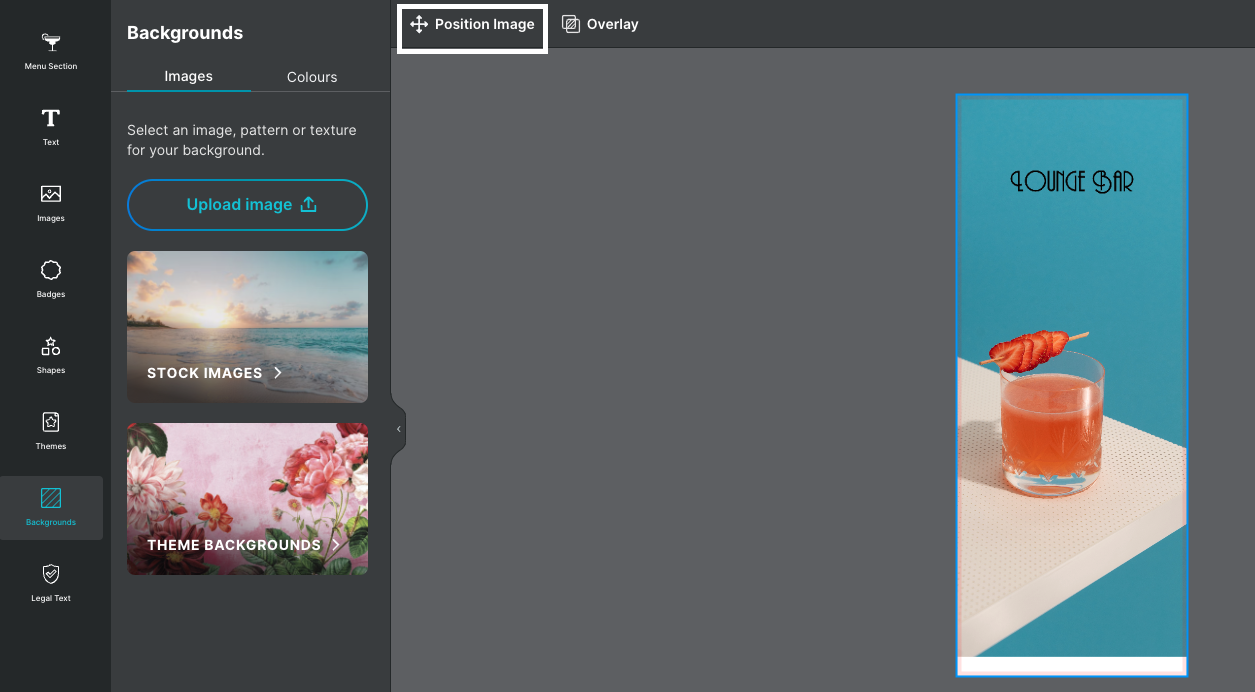Select the Shapes tool
This screenshot has width=1255, height=692.
click(x=51, y=347)
